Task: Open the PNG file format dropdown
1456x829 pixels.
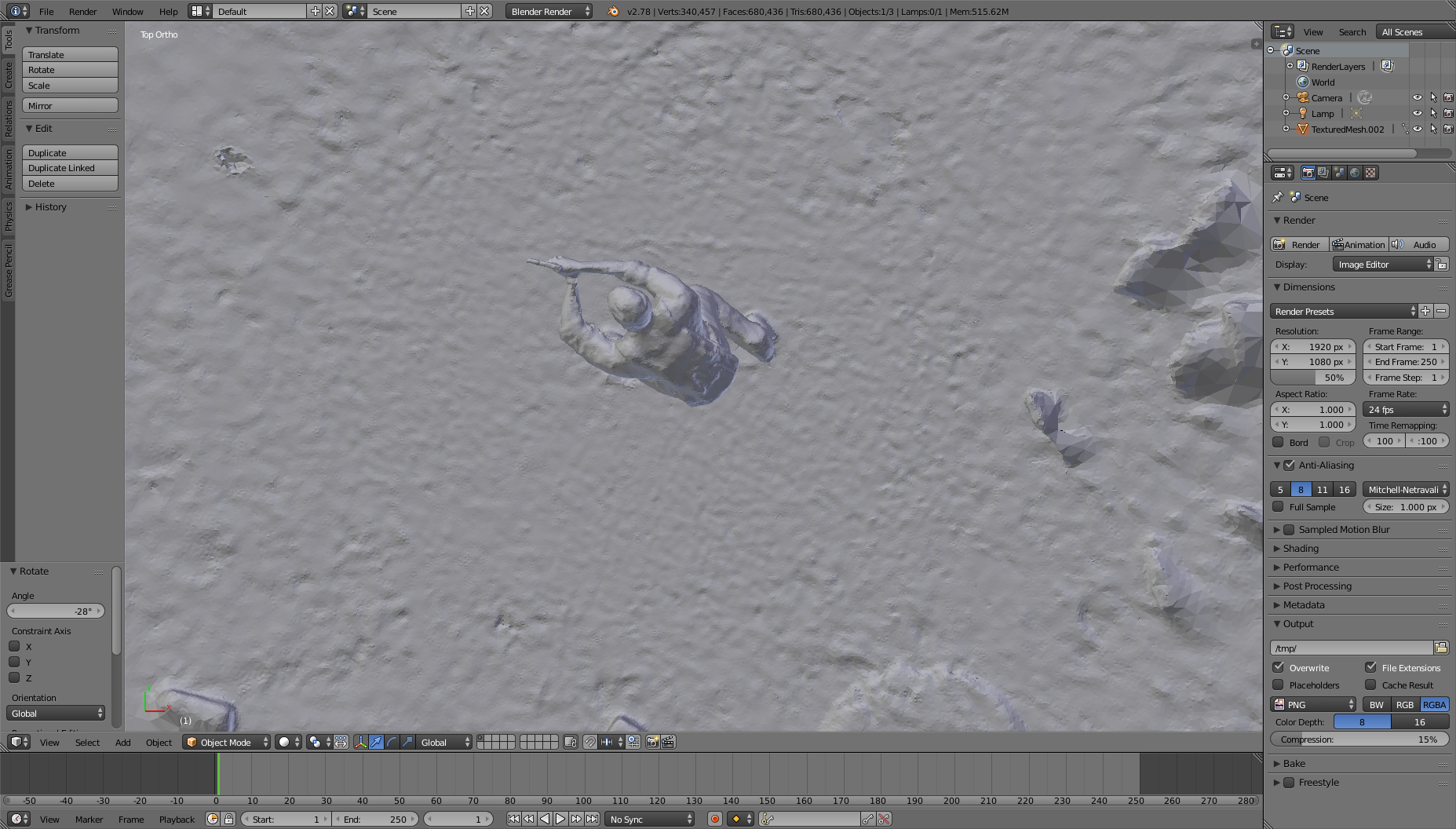Action: pos(1313,704)
